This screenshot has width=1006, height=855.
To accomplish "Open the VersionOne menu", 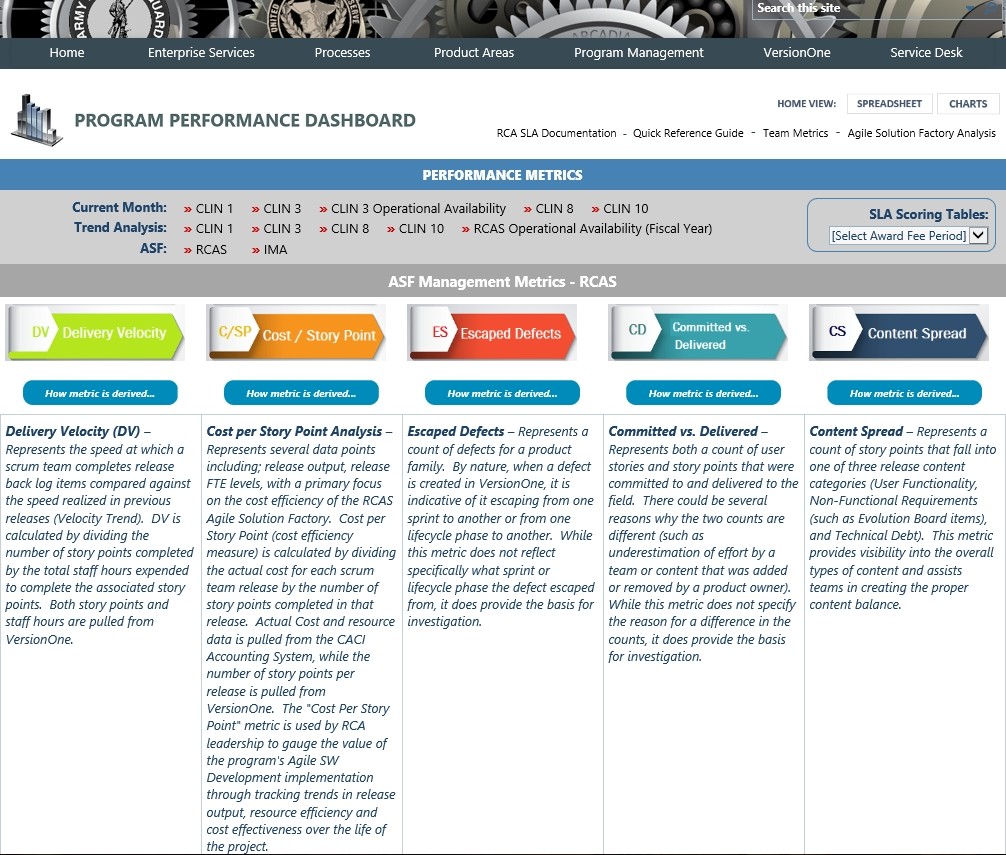I will click(797, 53).
